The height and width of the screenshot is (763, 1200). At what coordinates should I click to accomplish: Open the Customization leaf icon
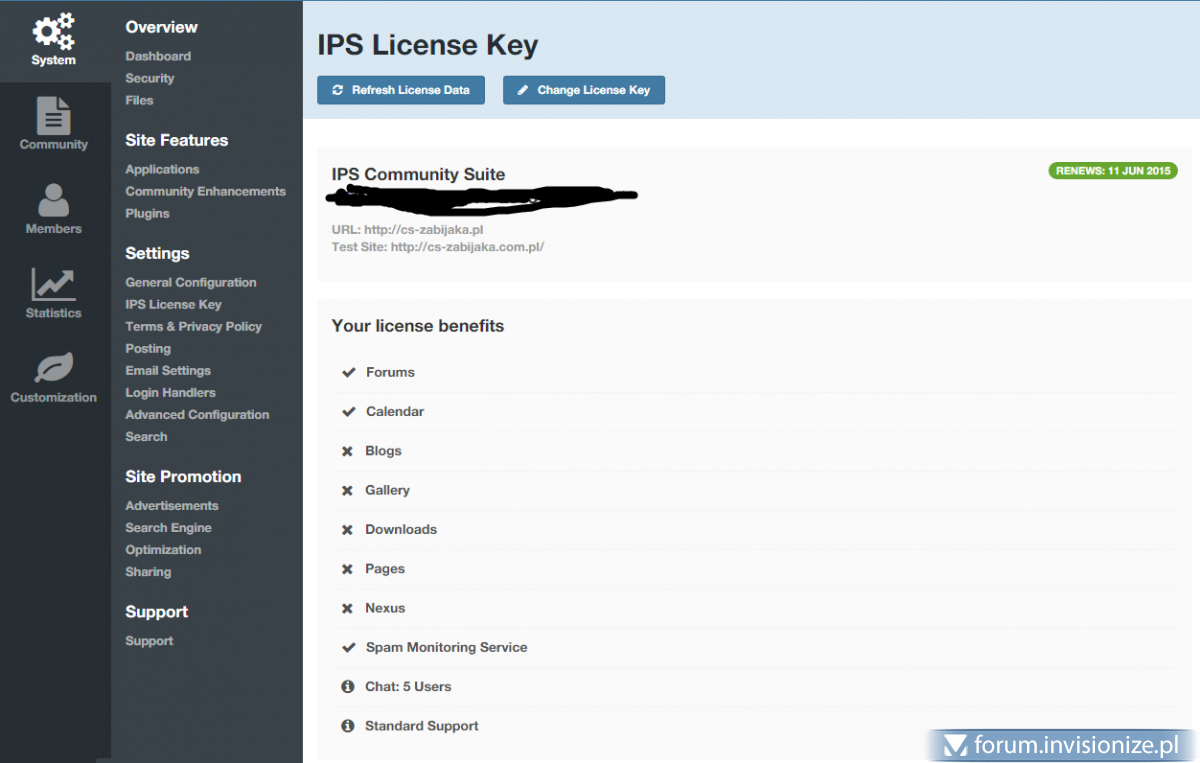(x=53, y=369)
